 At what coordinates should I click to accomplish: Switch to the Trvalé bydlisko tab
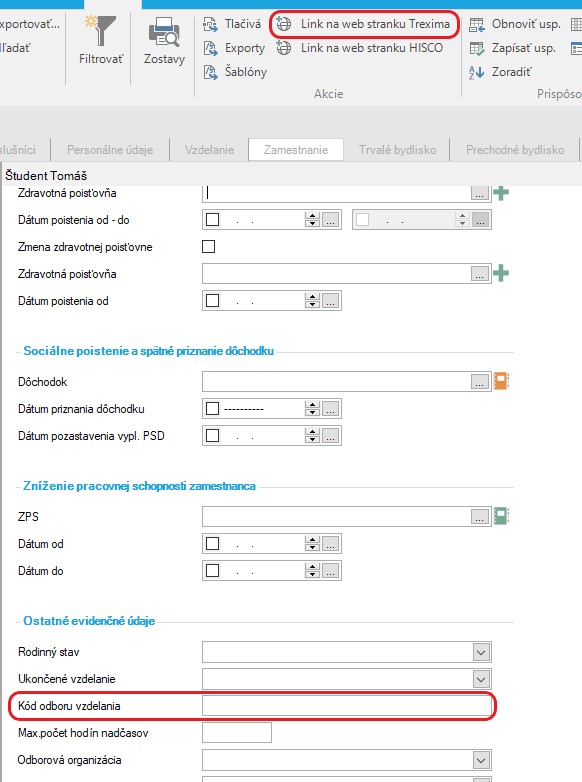[x=397, y=150]
